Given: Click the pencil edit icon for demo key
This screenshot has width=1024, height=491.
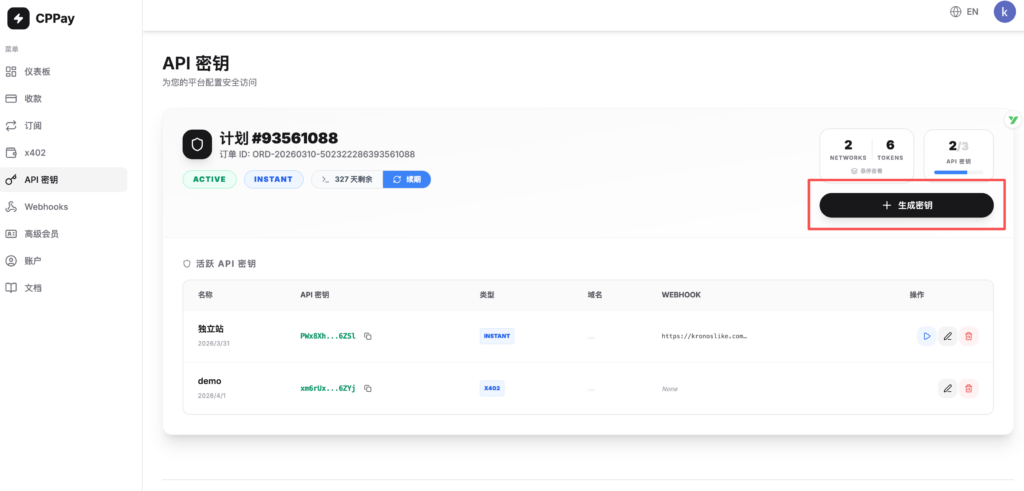Looking at the screenshot, I should click(x=947, y=388).
